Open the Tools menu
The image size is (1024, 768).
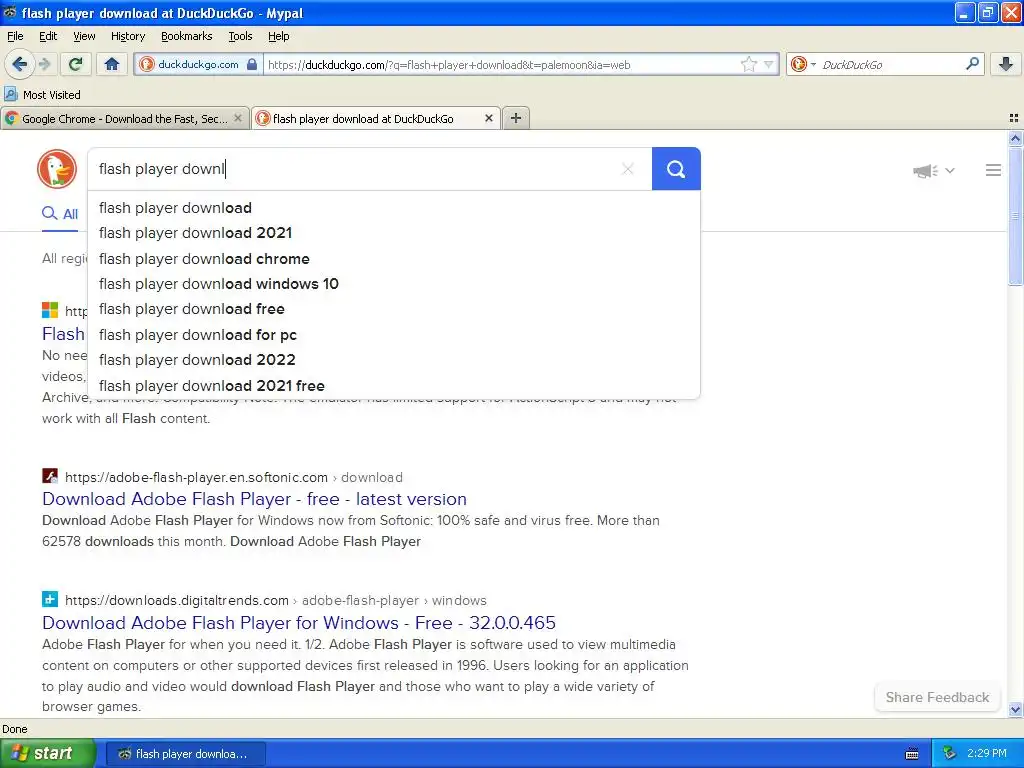pos(240,37)
